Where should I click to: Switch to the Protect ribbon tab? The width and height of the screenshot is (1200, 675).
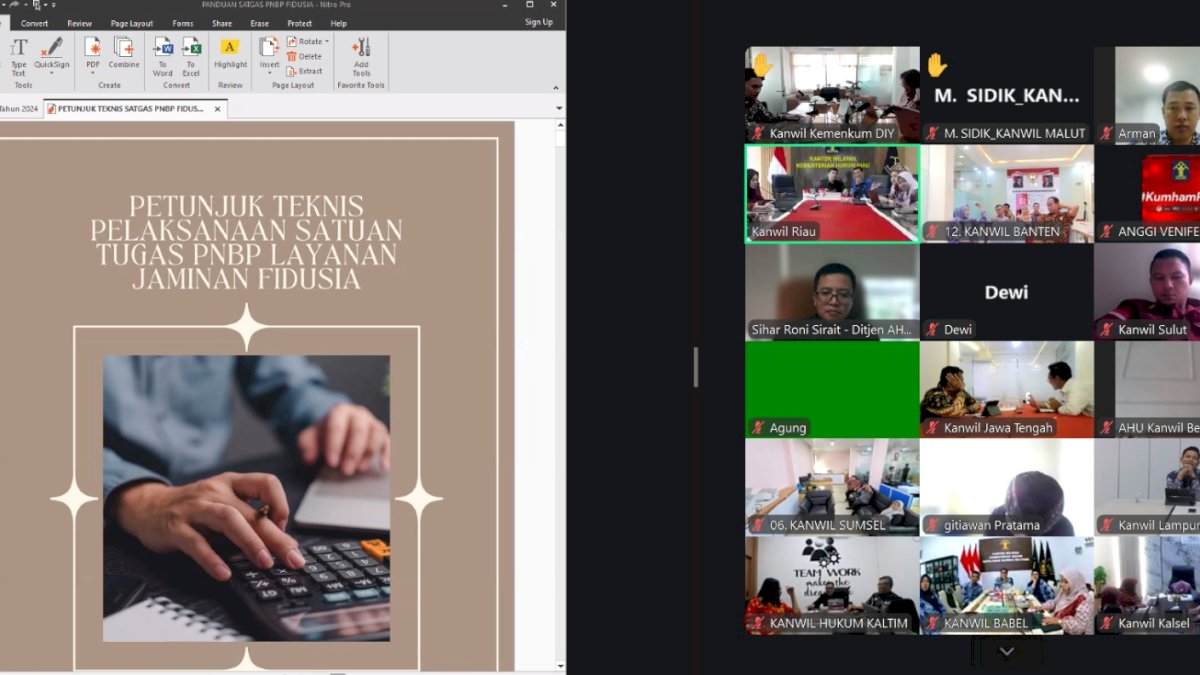299,23
